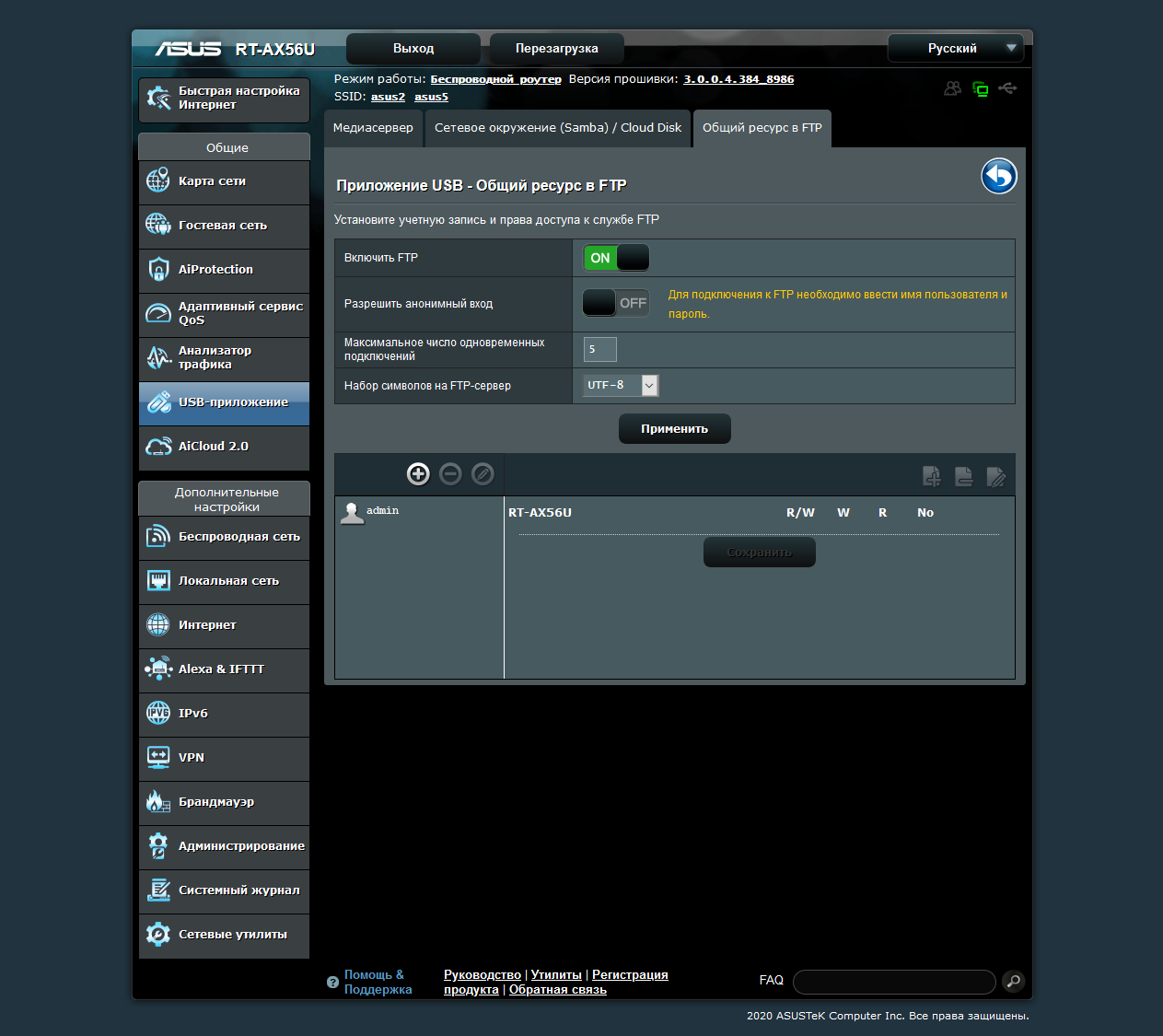Open Адаптивный сервис QoS
1163x1036 pixels.
[x=224, y=314]
